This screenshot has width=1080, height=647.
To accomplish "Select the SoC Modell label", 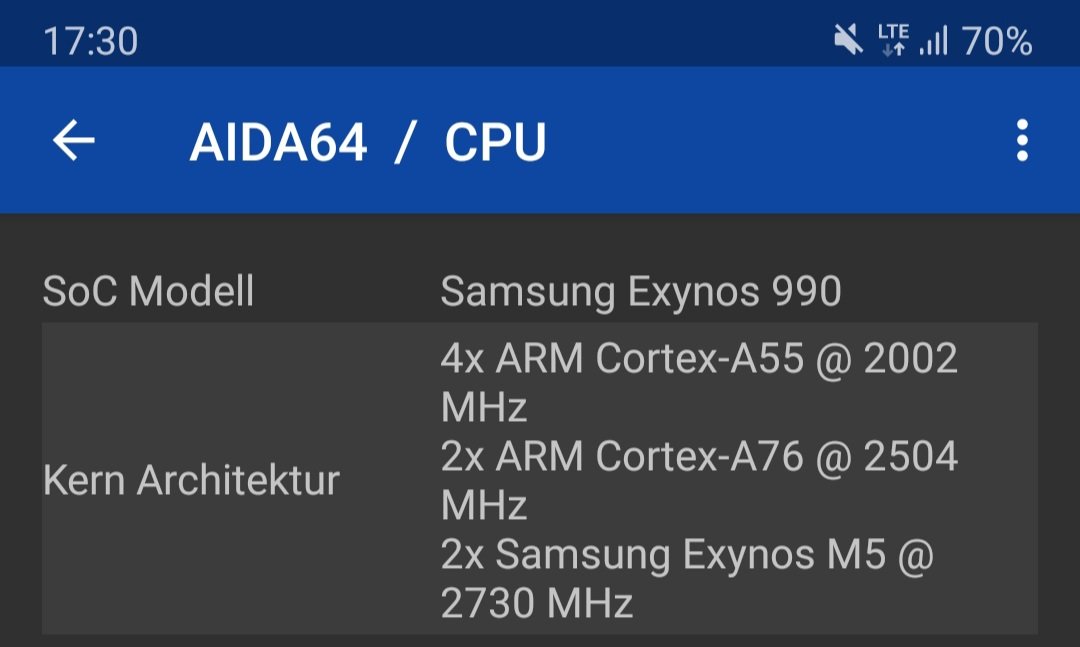I will 148,291.
